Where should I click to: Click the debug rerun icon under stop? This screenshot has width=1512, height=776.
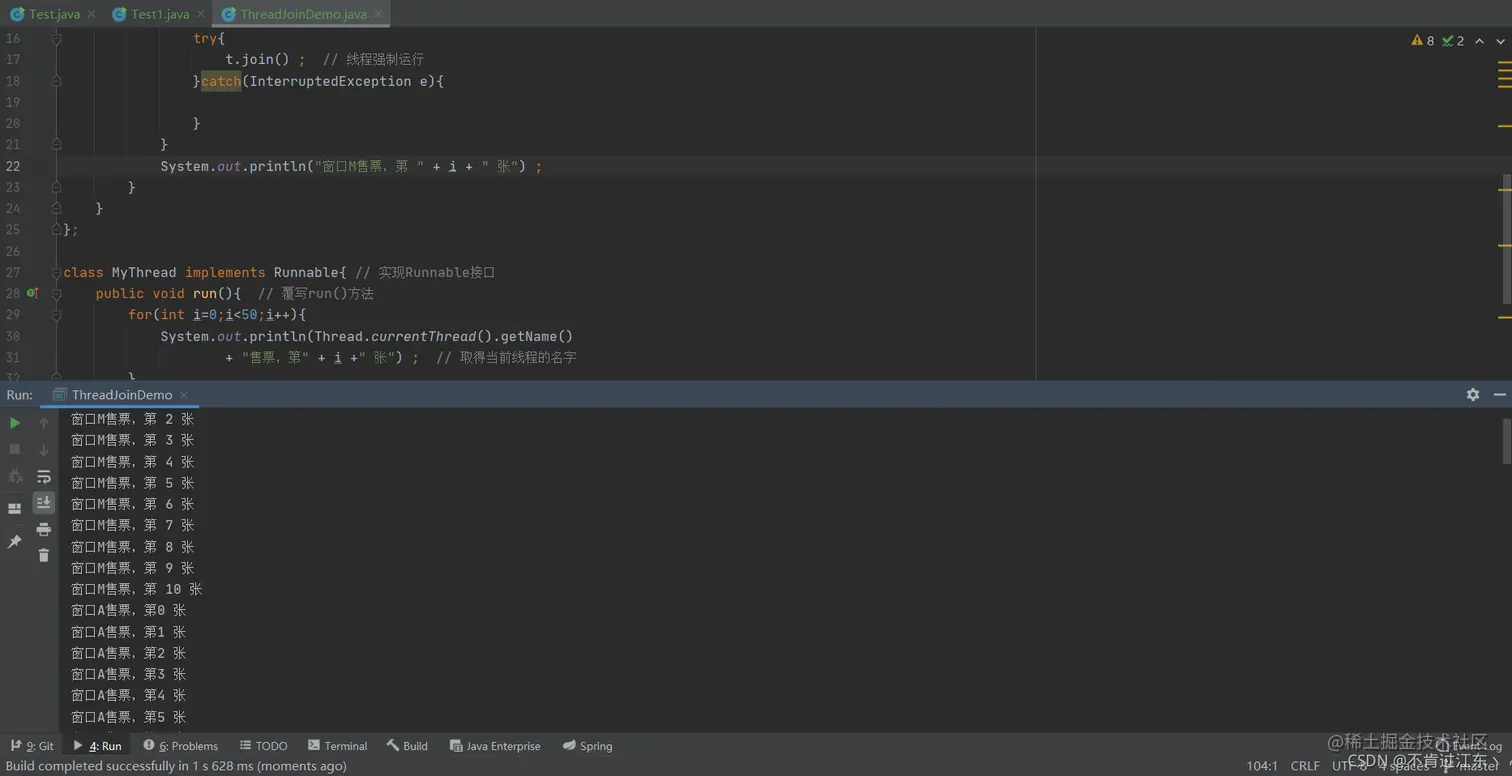pyautogui.click(x=14, y=477)
